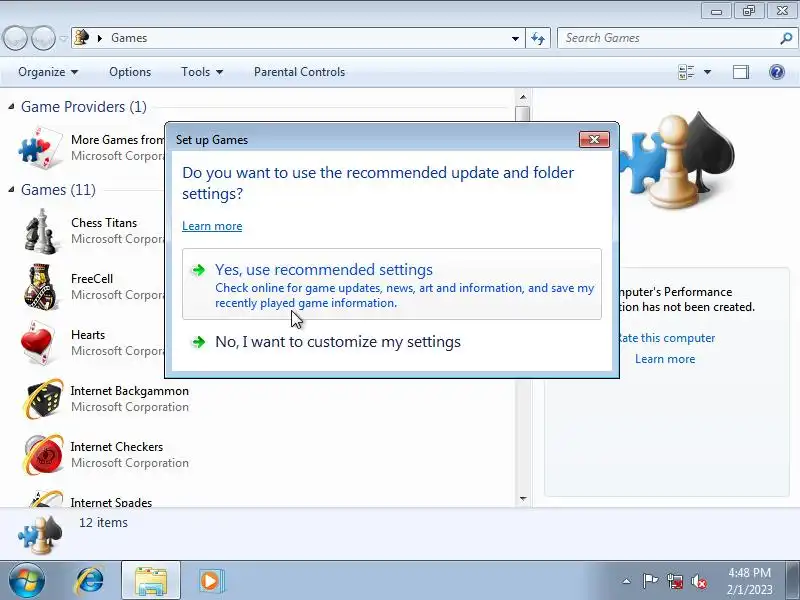Open the Organize dropdown menu
The height and width of the screenshot is (600, 800).
tap(48, 72)
